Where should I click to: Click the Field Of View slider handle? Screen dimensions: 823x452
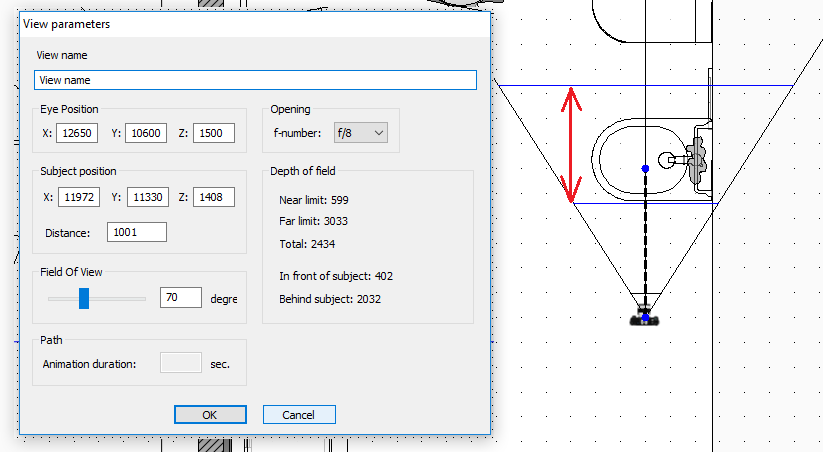tap(84, 298)
